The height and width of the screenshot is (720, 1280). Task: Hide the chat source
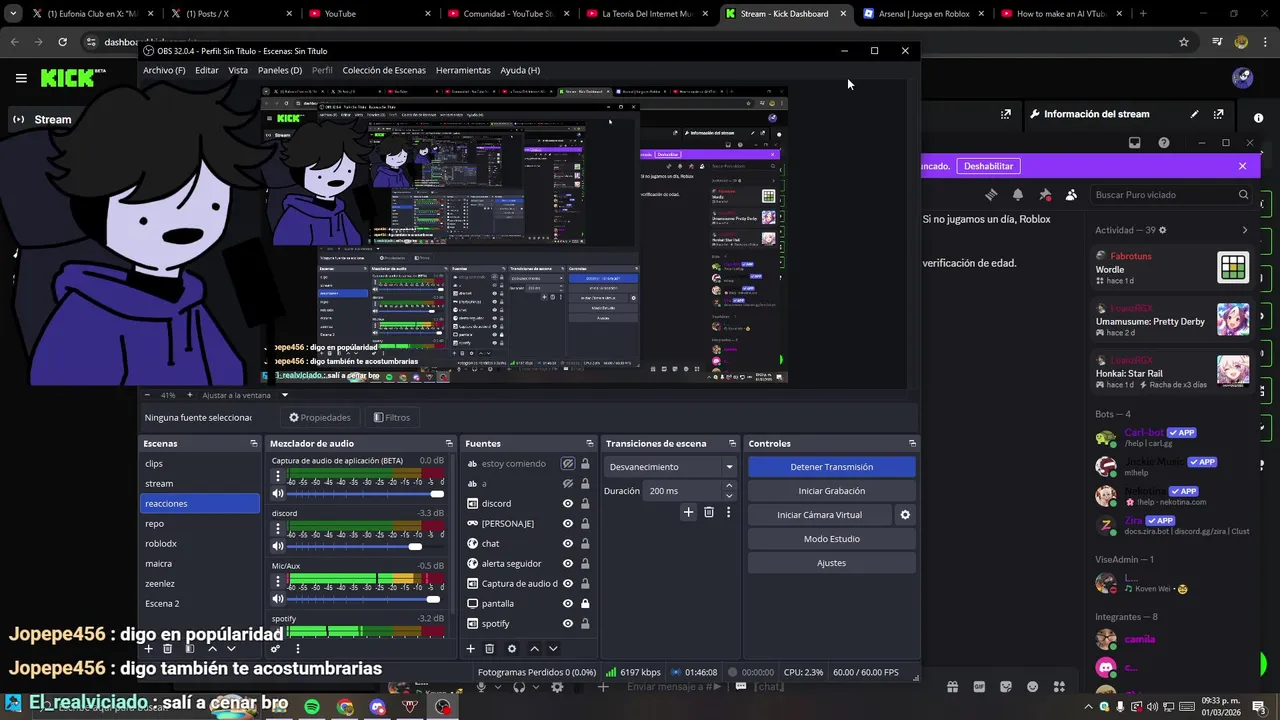[x=568, y=544]
